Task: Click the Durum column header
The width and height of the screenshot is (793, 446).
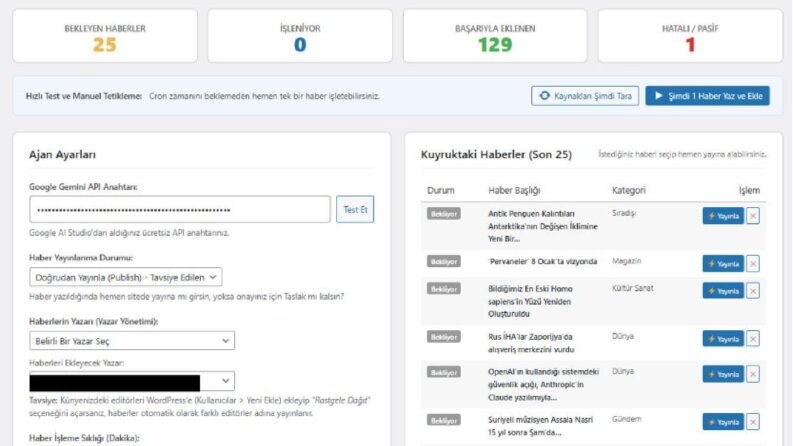Action: (440, 190)
